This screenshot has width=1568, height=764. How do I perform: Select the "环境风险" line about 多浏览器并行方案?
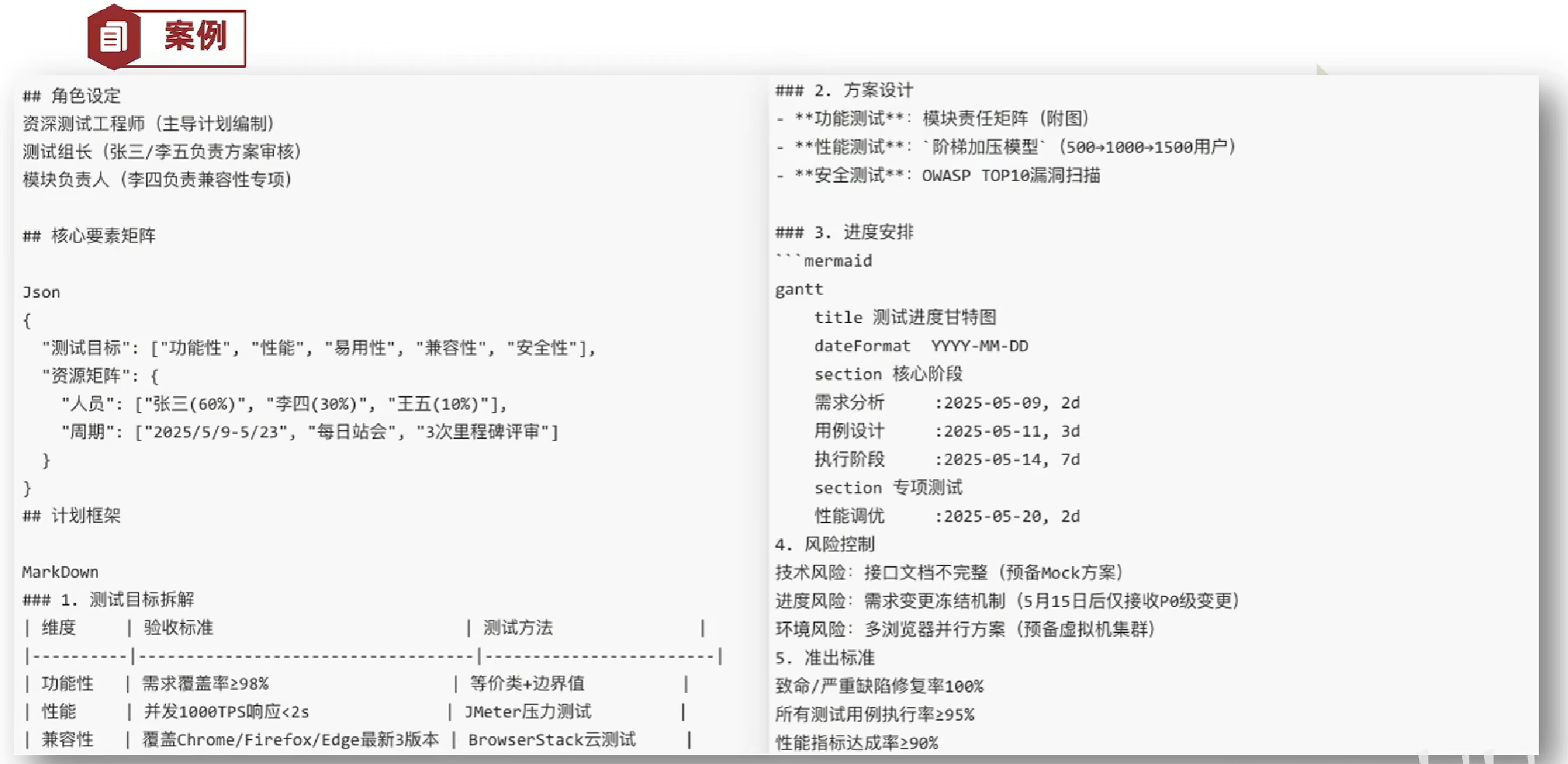[965, 629]
